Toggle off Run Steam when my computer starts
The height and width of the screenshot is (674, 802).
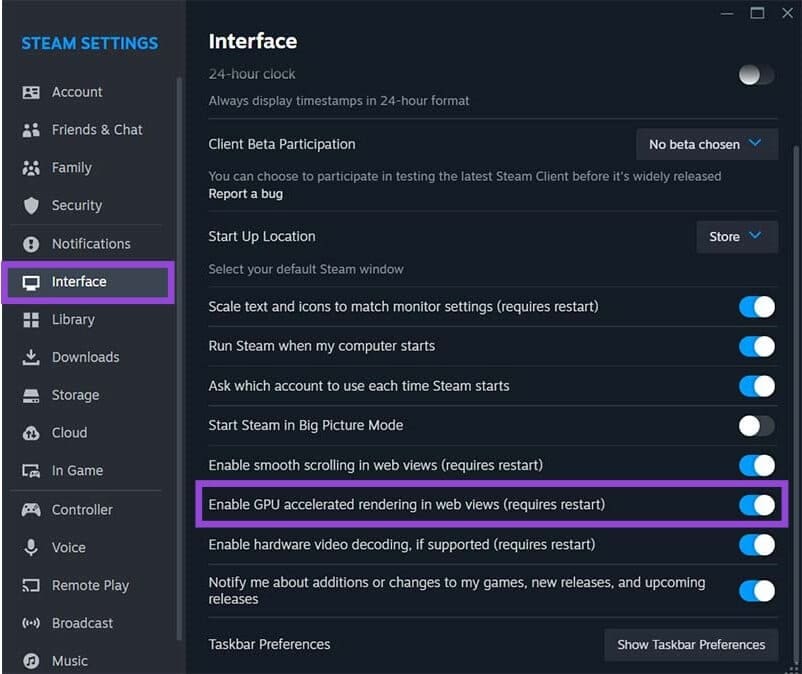[x=756, y=346]
